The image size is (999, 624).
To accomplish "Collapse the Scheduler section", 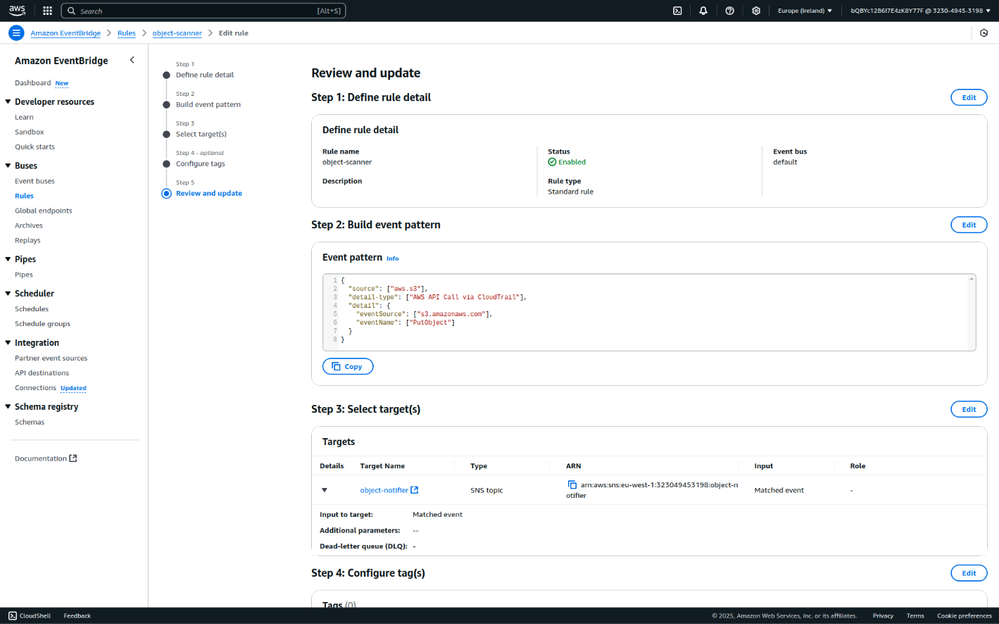I will pos(8,294).
